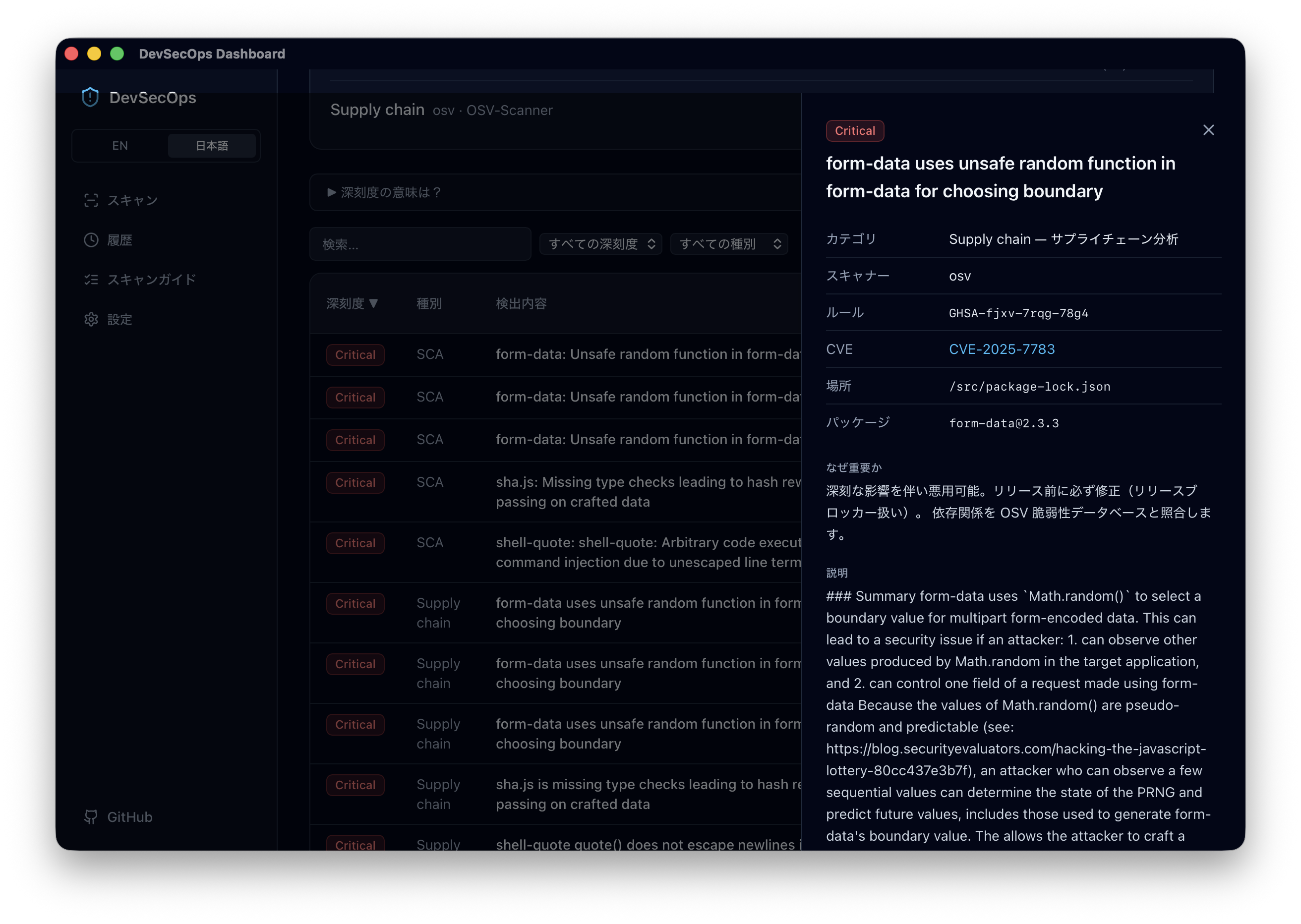Click the DevSecOps Dashboard window title
The height and width of the screenshot is (924, 1301).
212,54
